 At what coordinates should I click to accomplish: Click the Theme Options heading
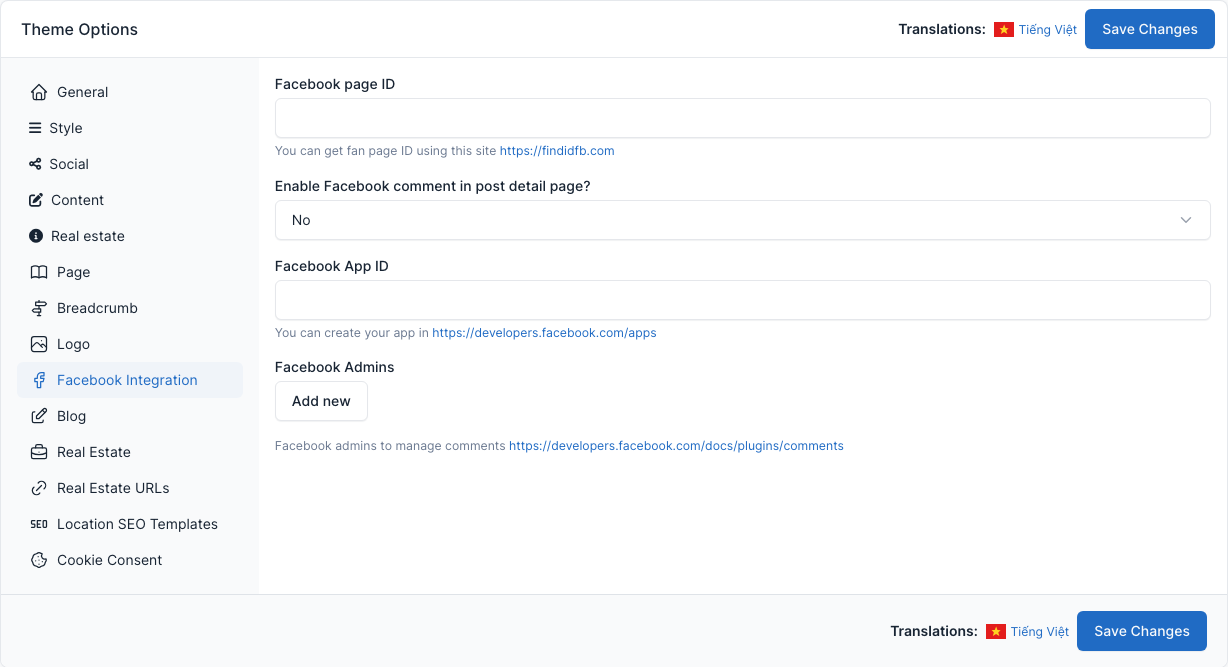click(x=80, y=29)
